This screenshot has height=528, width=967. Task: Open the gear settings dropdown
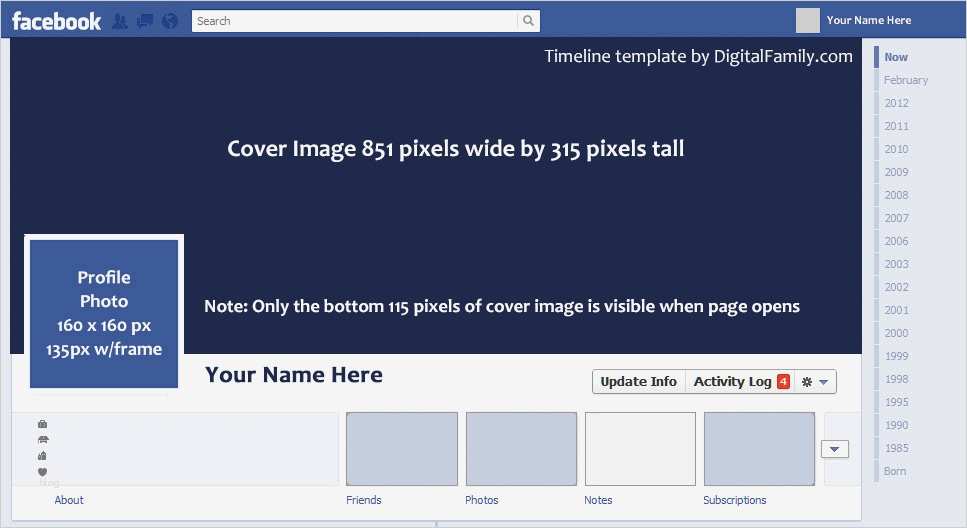815,382
